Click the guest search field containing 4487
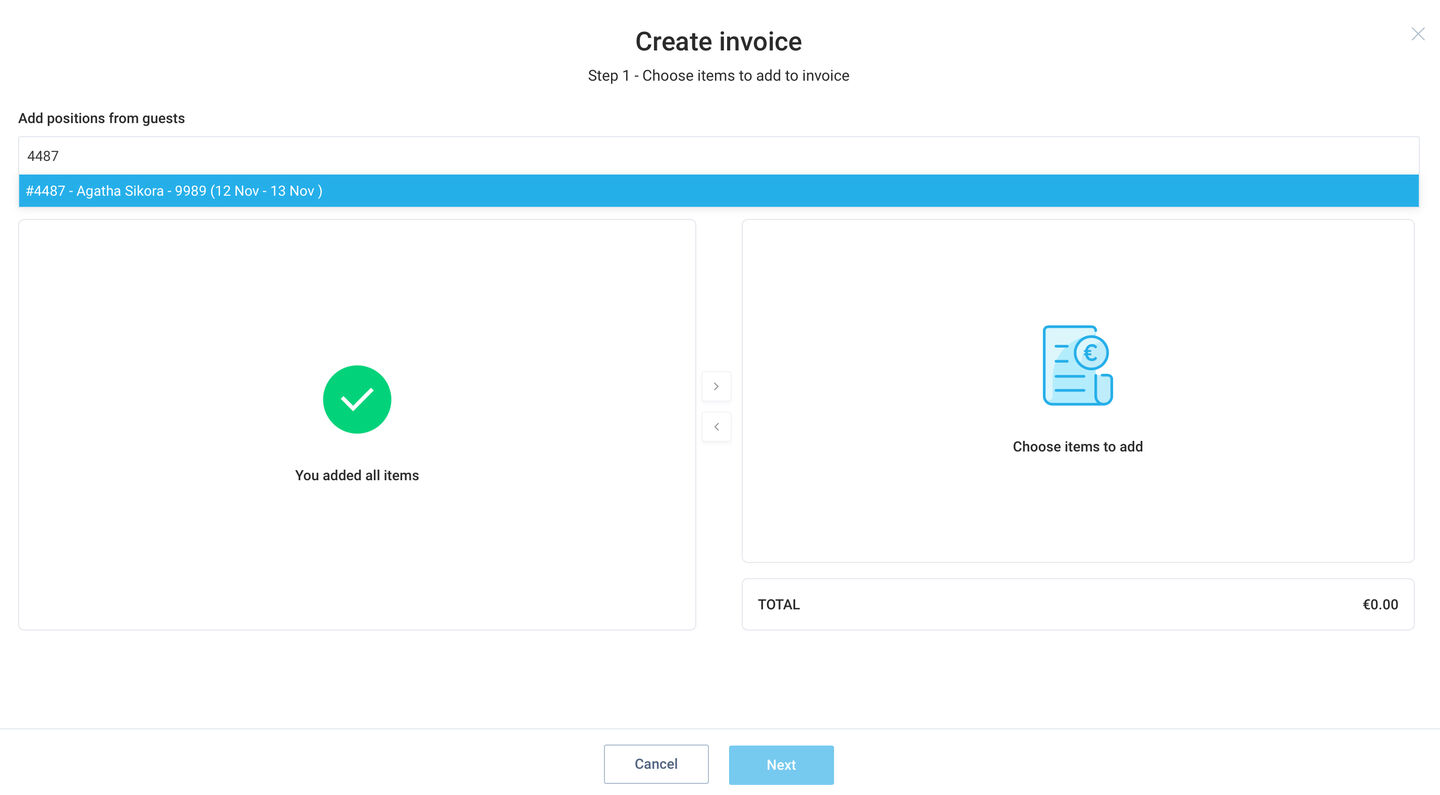This screenshot has width=1440, height=795. (x=718, y=156)
